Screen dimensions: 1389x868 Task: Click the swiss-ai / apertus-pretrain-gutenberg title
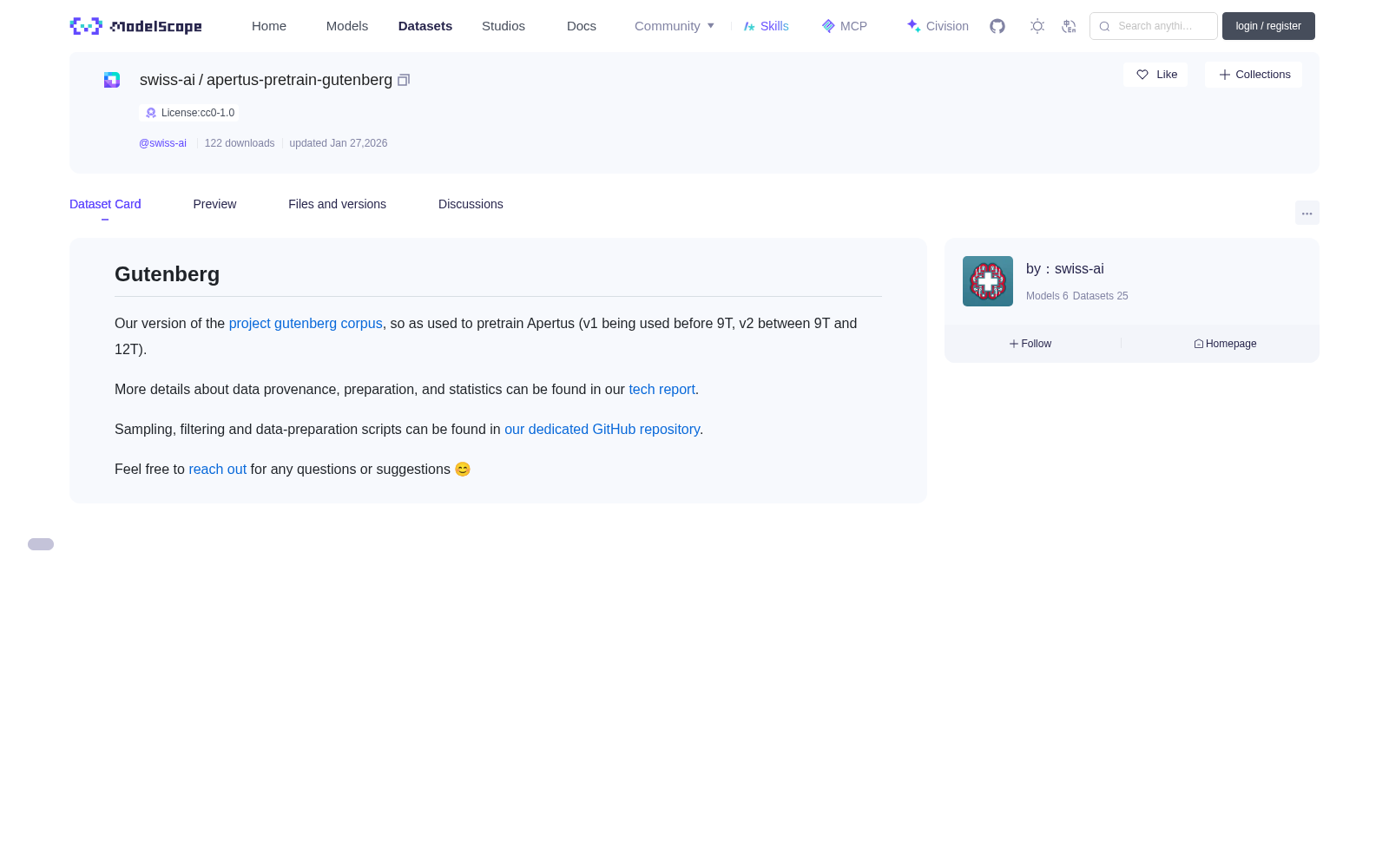click(266, 80)
